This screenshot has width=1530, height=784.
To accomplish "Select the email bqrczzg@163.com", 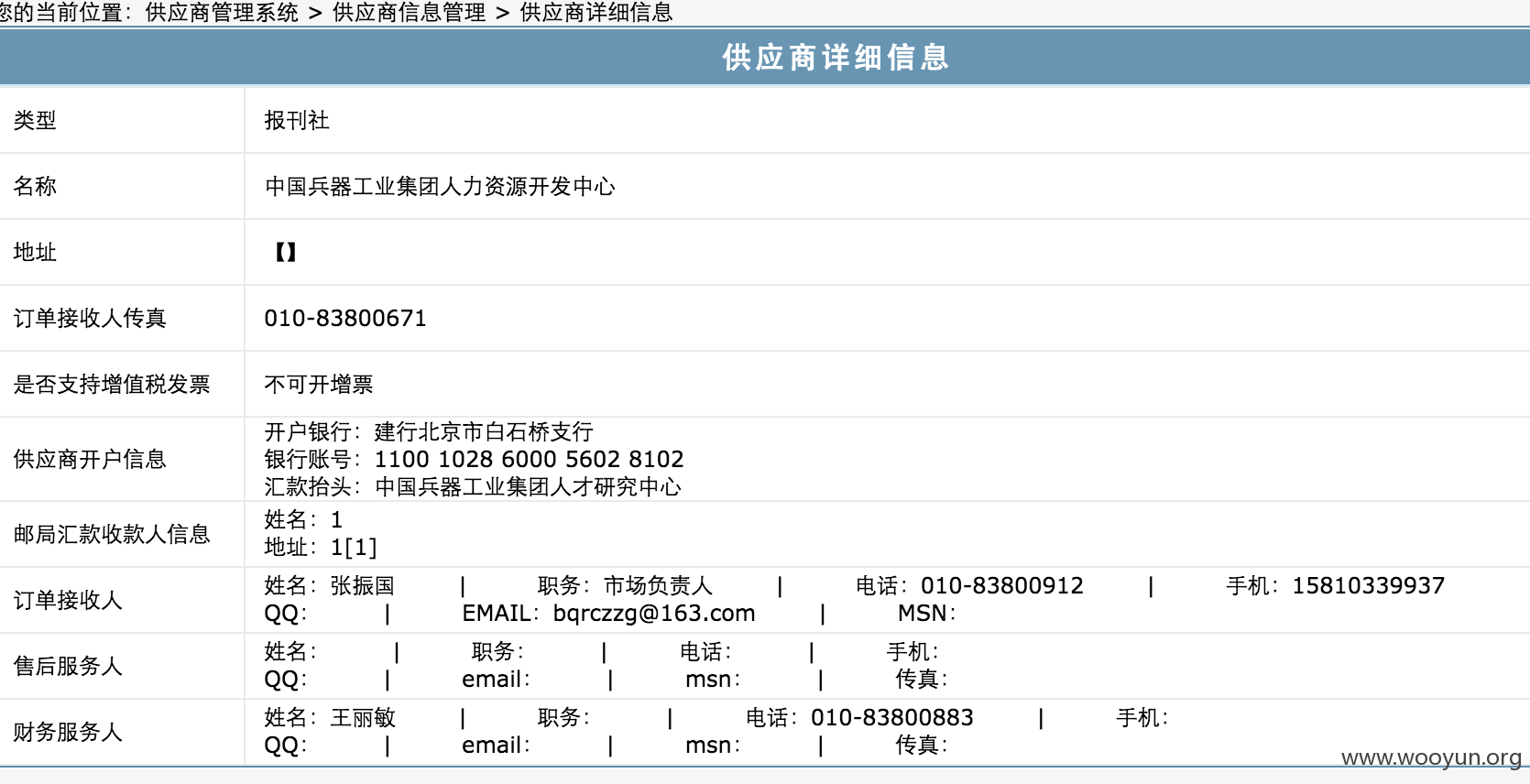I will tap(654, 613).
